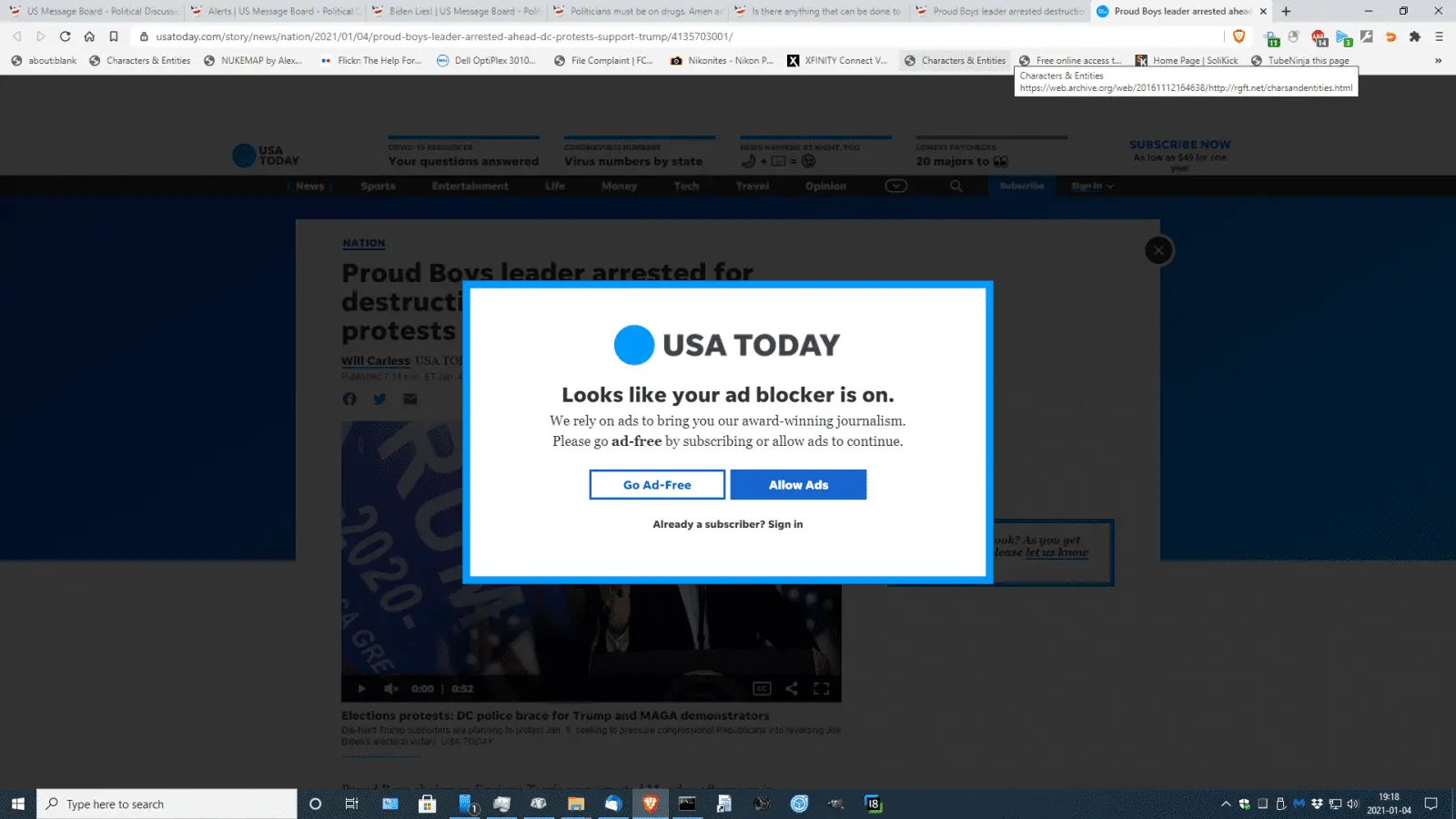1456x819 pixels.
Task: Open the 'Flickr: The Help For...' bookmark
Action: pyautogui.click(x=371, y=60)
